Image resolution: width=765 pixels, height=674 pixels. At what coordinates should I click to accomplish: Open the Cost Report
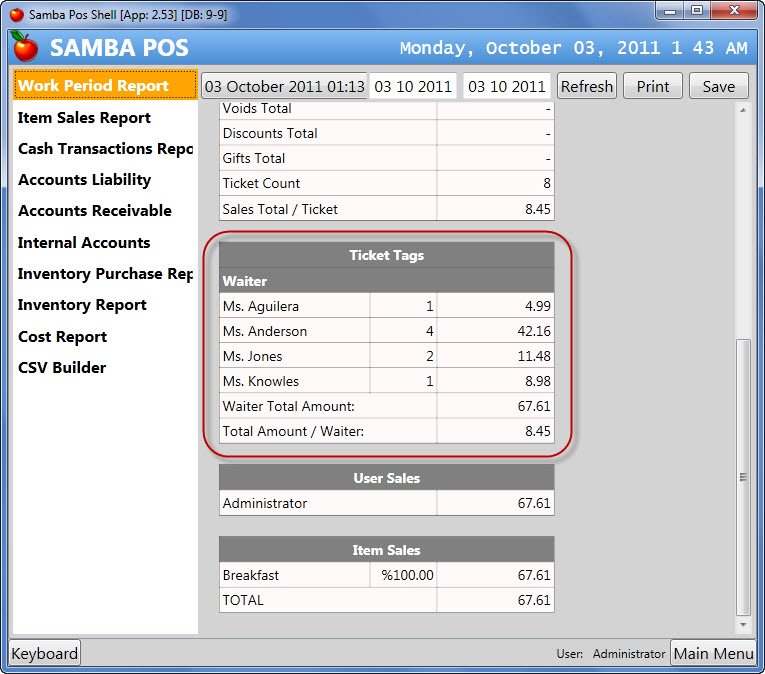[x=62, y=337]
